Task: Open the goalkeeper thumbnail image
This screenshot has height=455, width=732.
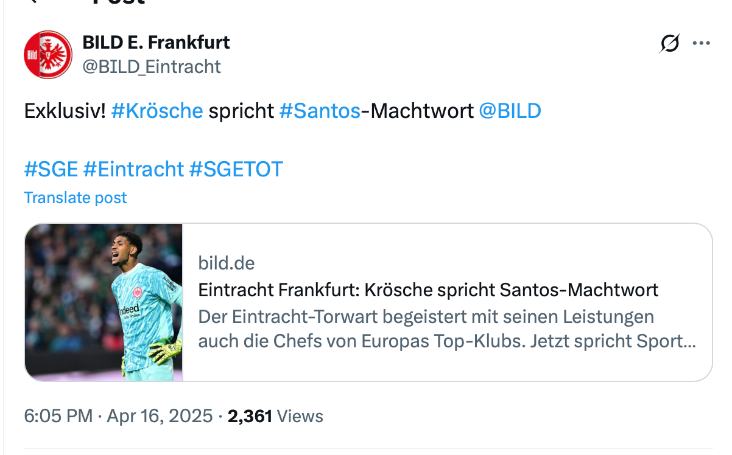Action: 104,302
